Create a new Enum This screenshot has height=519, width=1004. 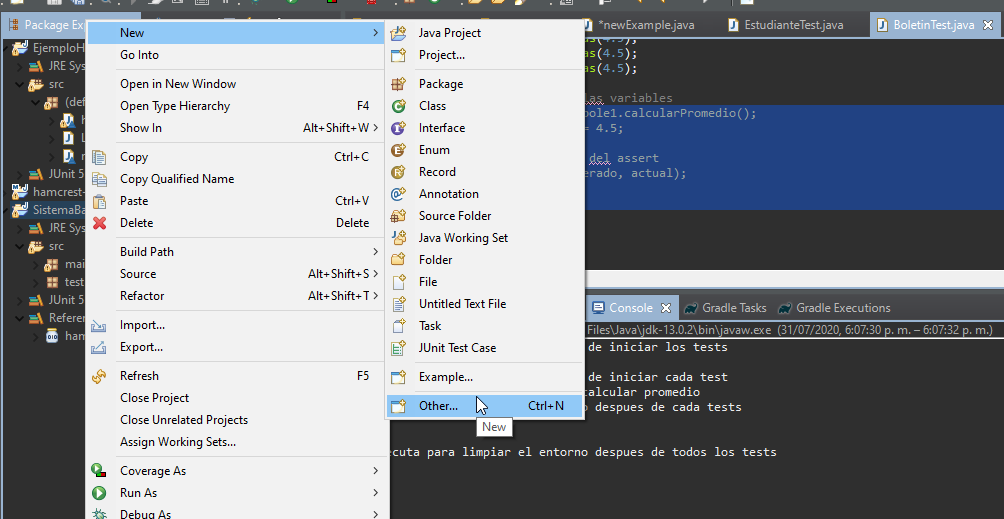[484, 150]
